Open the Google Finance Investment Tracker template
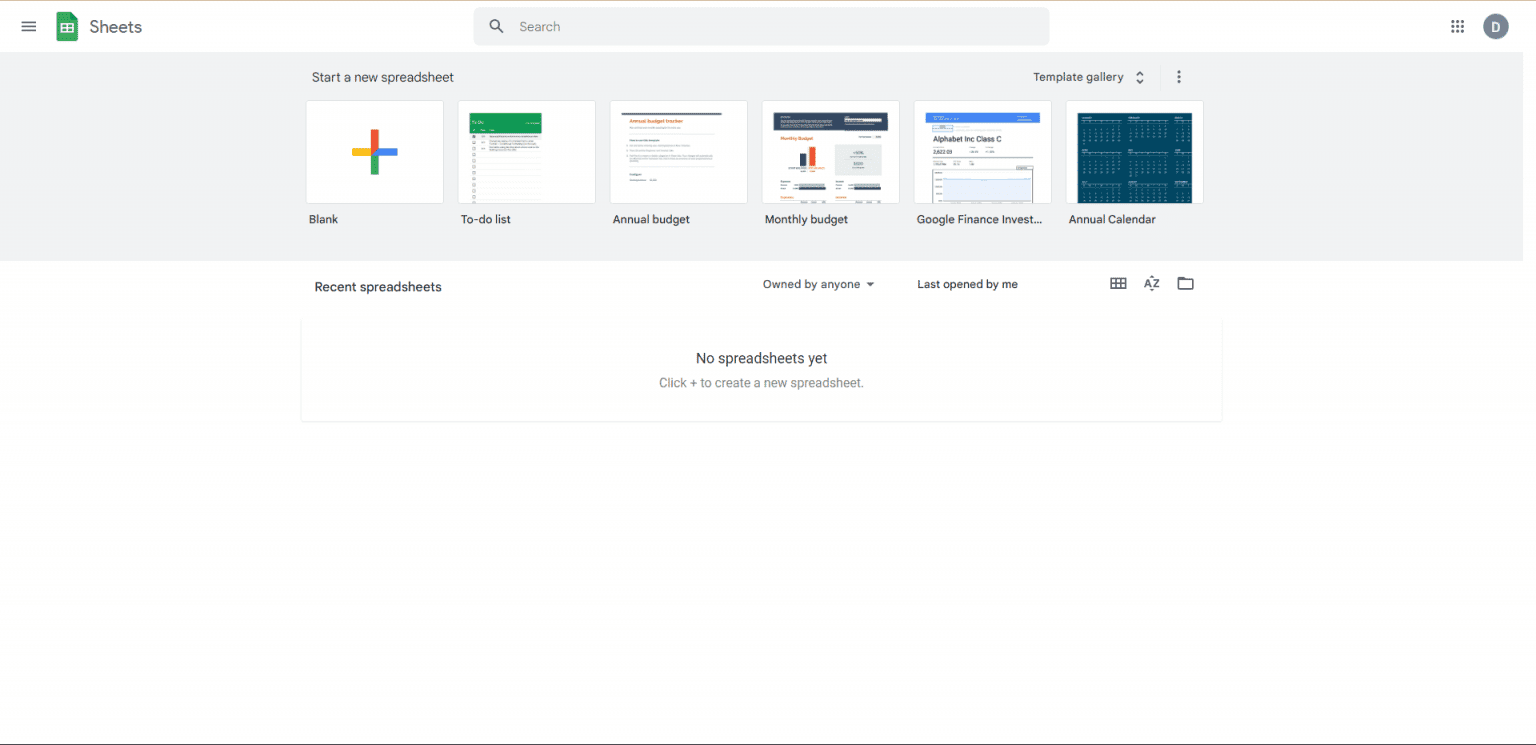Image resolution: width=1536 pixels, height=745 pixels. tap(982, 151)
